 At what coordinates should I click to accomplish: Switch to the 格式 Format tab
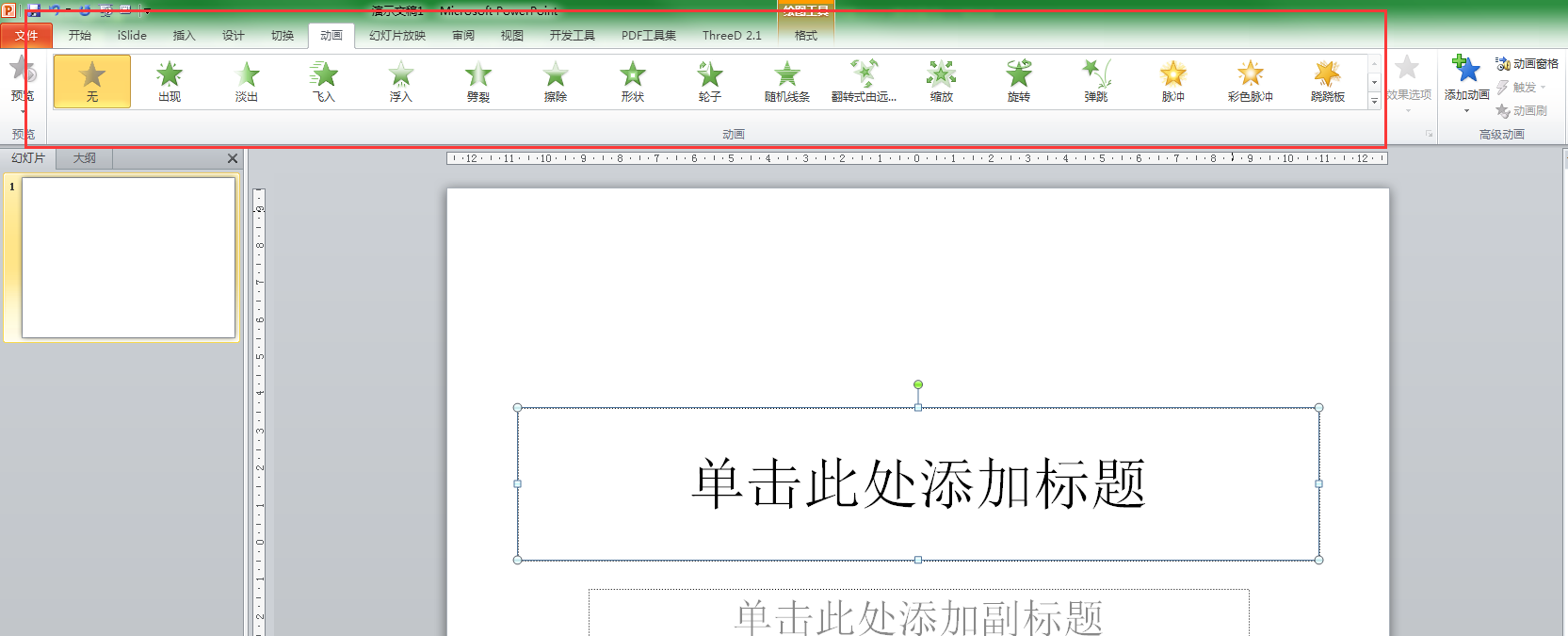806,36
